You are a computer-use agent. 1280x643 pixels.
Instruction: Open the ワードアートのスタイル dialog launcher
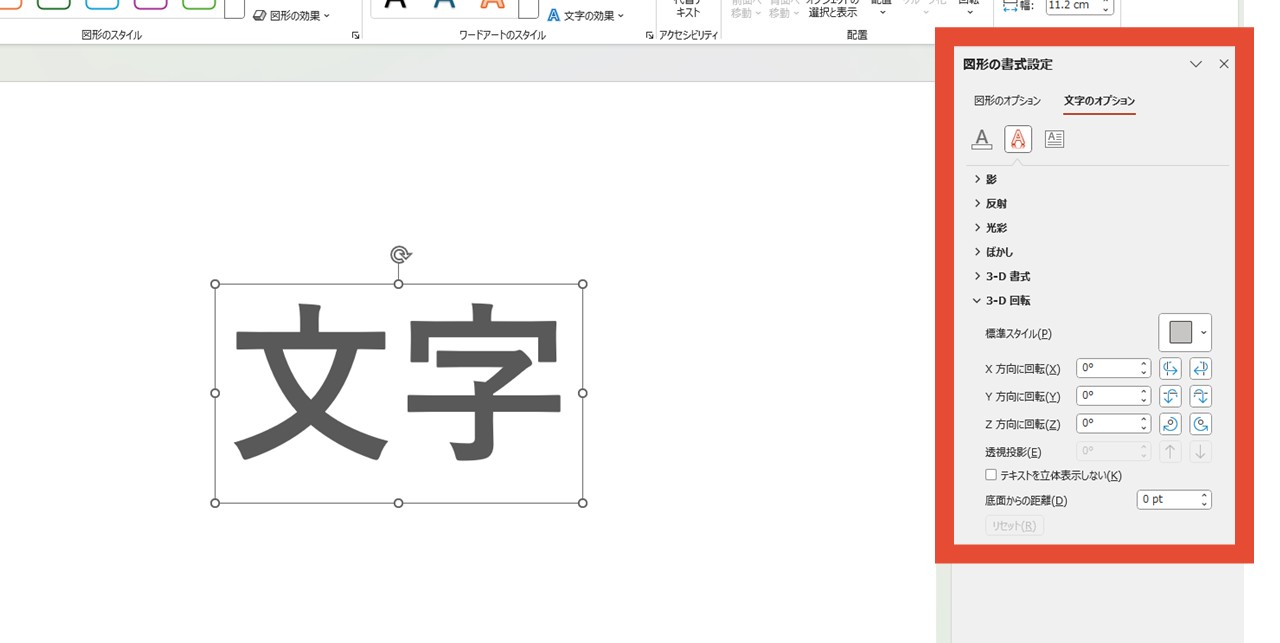(x=649, y=36)
